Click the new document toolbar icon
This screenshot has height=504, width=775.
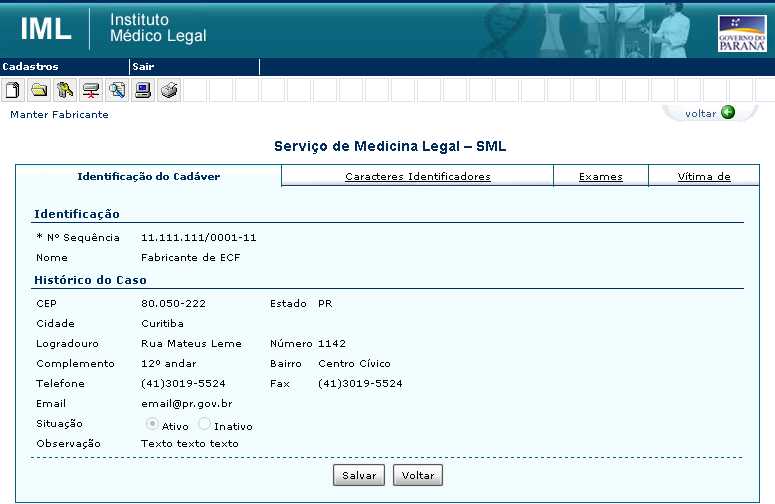(x=13, y=91)
